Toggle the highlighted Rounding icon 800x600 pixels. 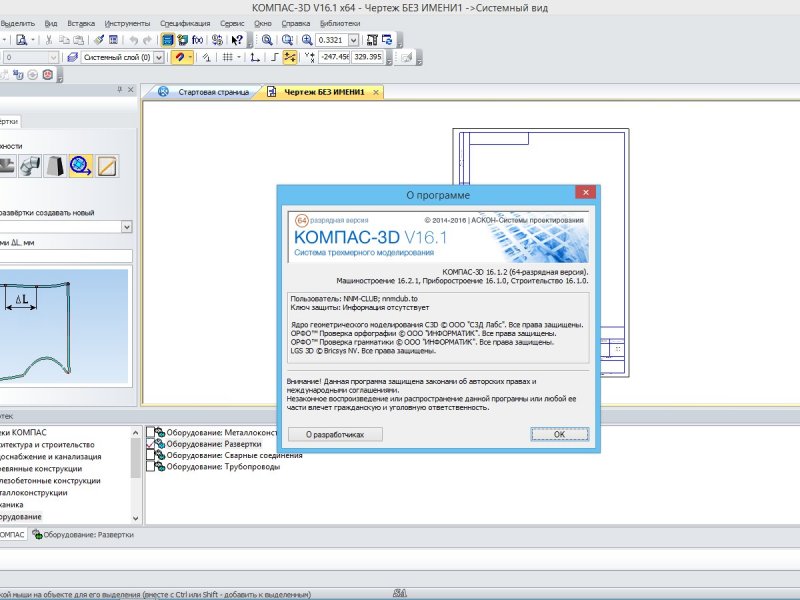tap(290, 57)
